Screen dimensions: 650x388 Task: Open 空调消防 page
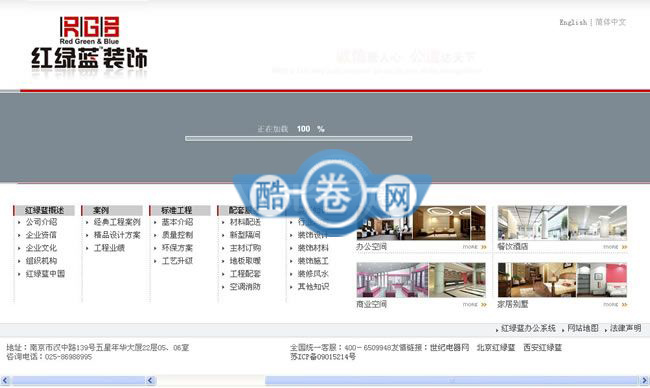(245, 286)
